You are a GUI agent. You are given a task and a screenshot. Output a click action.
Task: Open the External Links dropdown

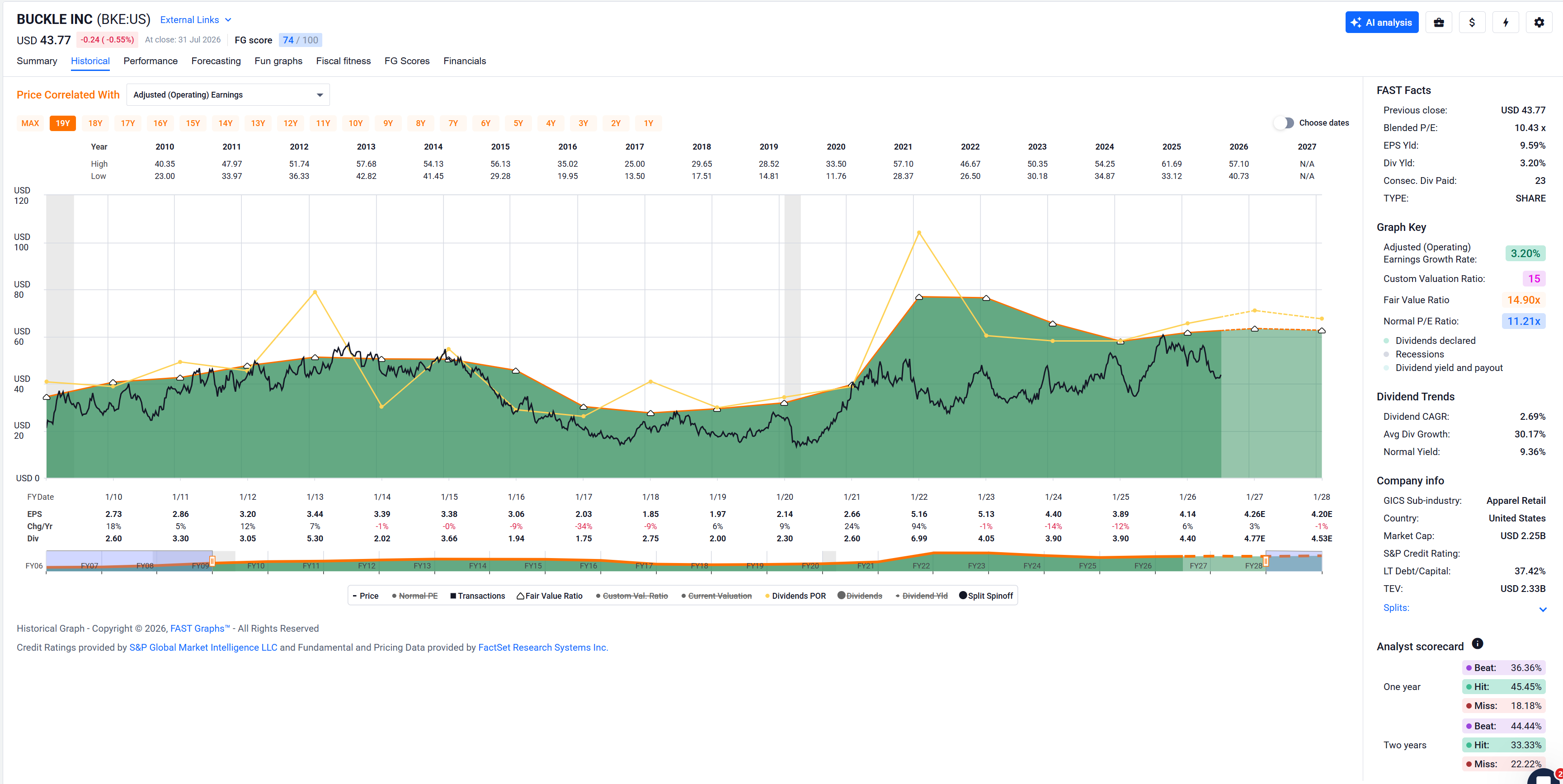pyautogui.click(x=195, y=20)
